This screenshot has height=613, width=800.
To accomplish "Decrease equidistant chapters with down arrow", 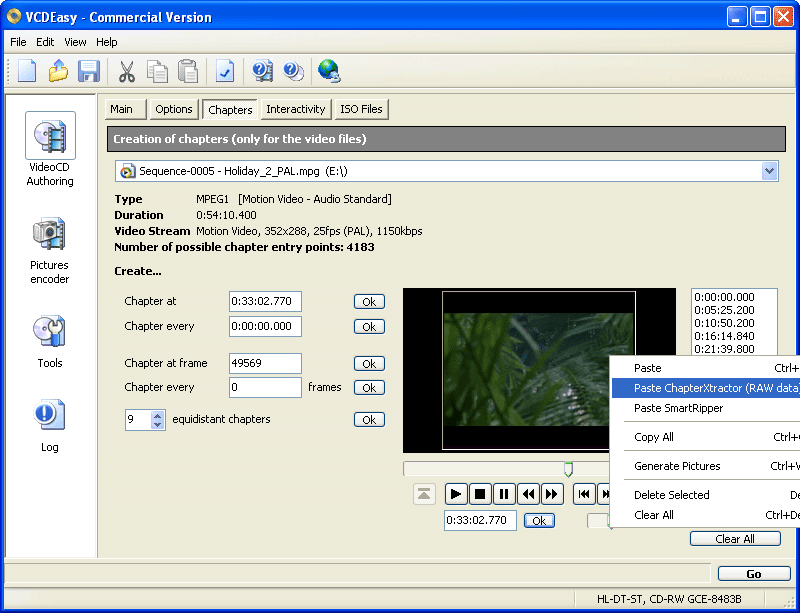I will [158, 425].
